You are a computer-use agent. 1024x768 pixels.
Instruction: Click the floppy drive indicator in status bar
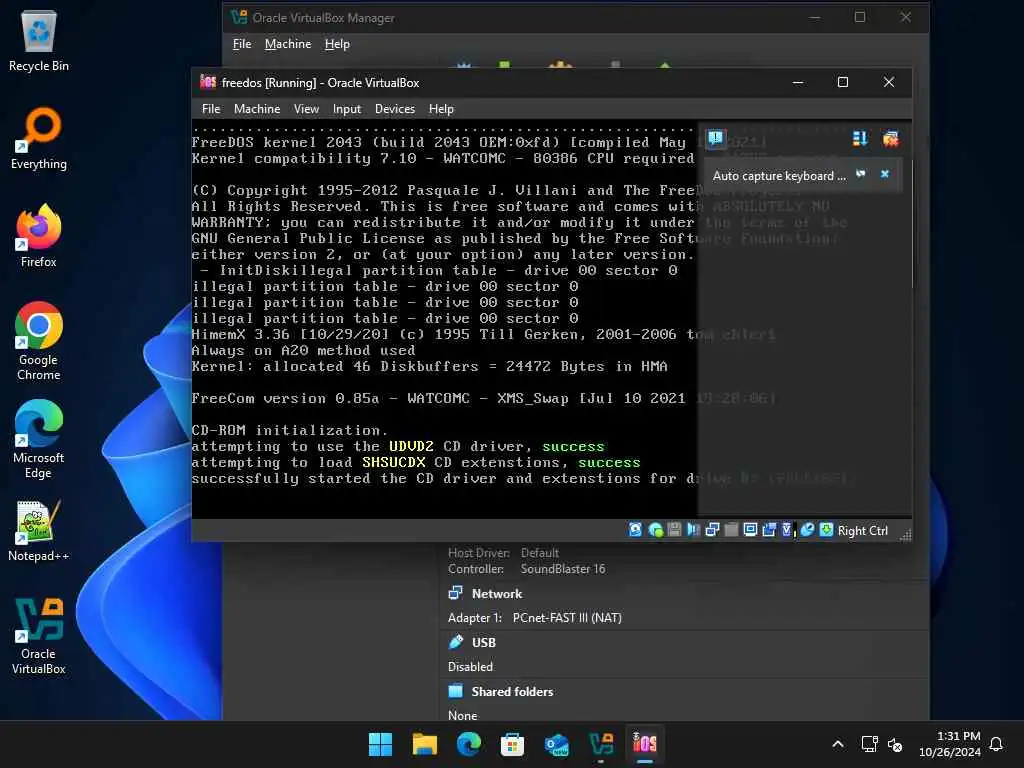pos(674,530)
